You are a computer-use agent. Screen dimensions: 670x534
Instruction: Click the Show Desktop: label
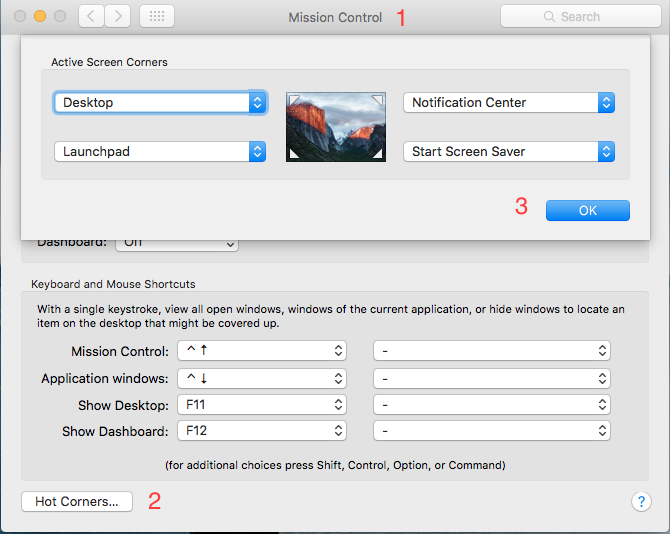pos(123,405)
